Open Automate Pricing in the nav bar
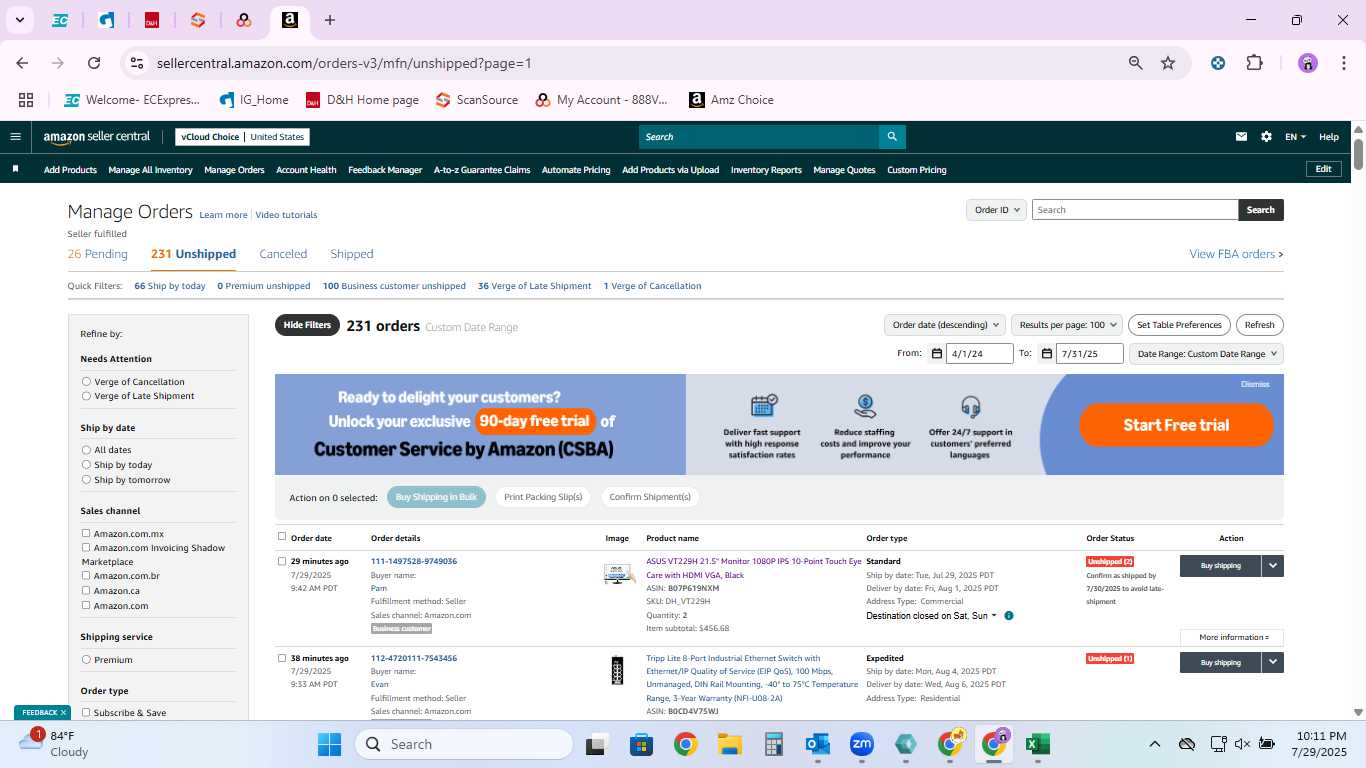 [576, 170]
